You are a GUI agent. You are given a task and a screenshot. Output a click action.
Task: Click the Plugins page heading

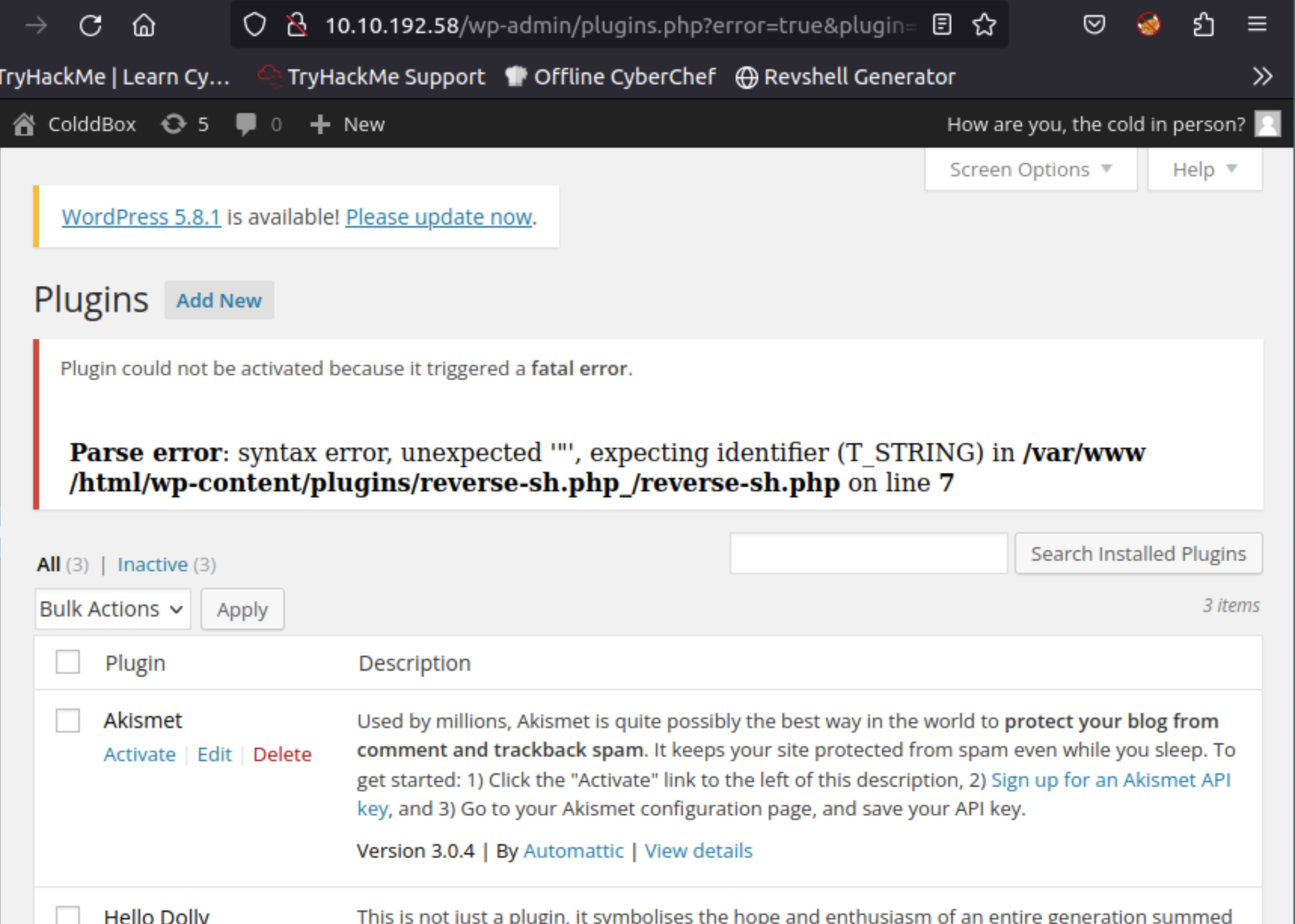pyautogui.click(x=91, y=300)
